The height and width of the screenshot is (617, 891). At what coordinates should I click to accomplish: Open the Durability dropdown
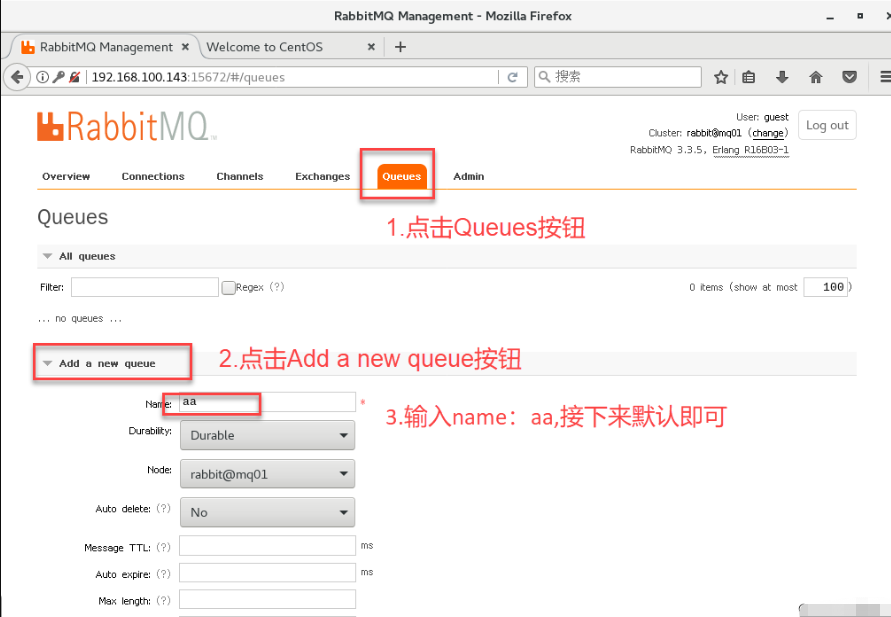pos(267,435)
